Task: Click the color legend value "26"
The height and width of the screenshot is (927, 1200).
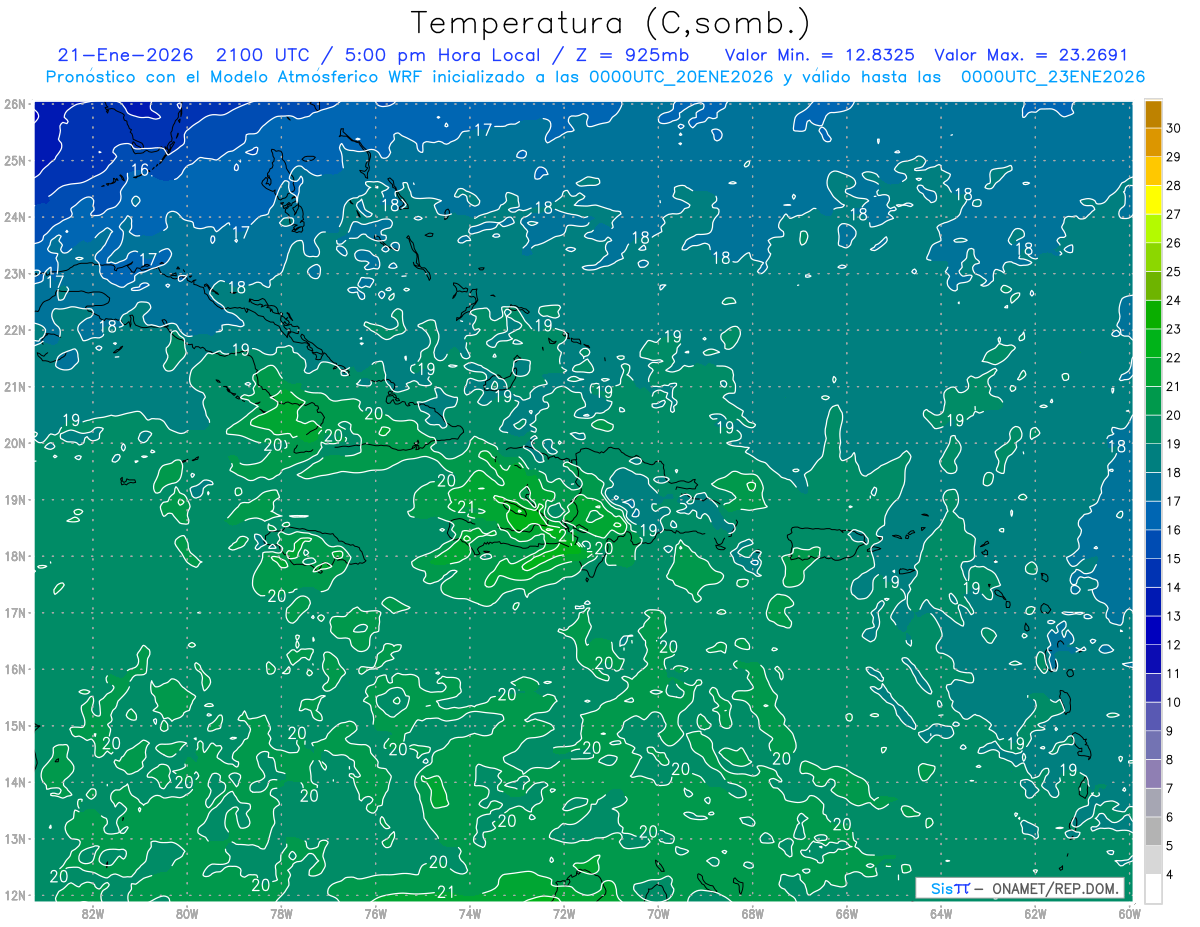Action: (1174, 243)
